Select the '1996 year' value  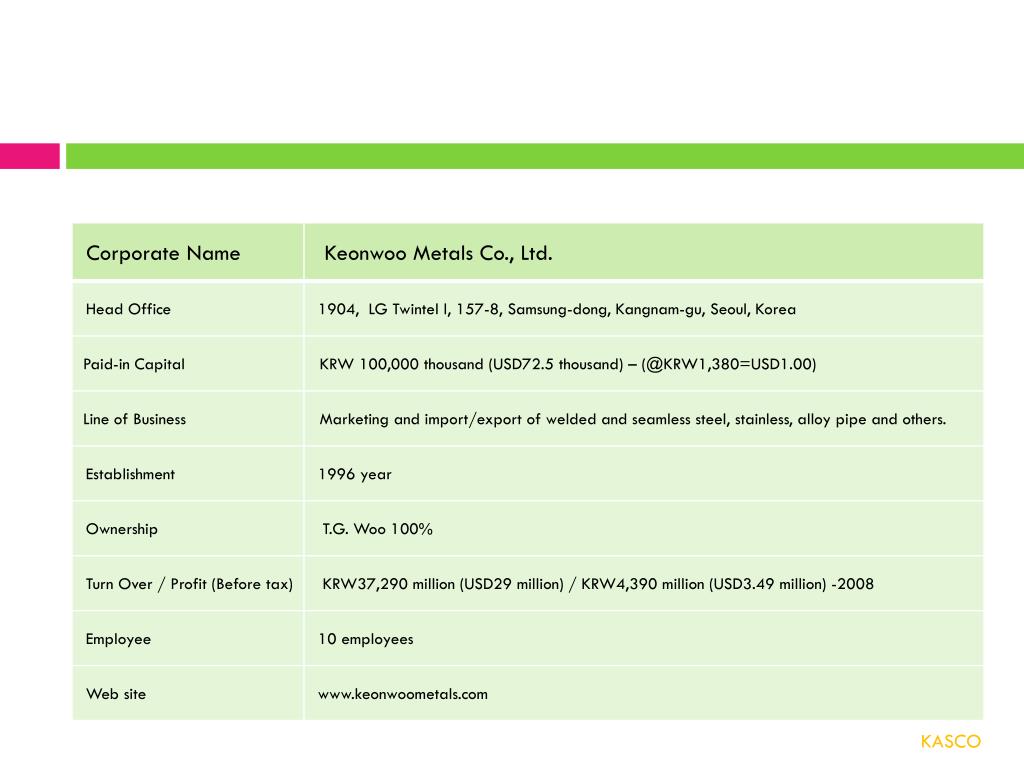355,475
